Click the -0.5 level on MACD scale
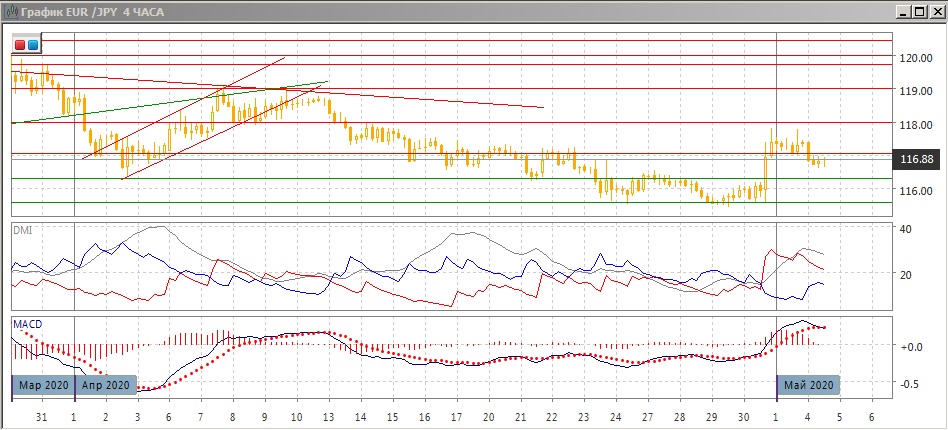The image size is (948, 430). pos(910,383)
